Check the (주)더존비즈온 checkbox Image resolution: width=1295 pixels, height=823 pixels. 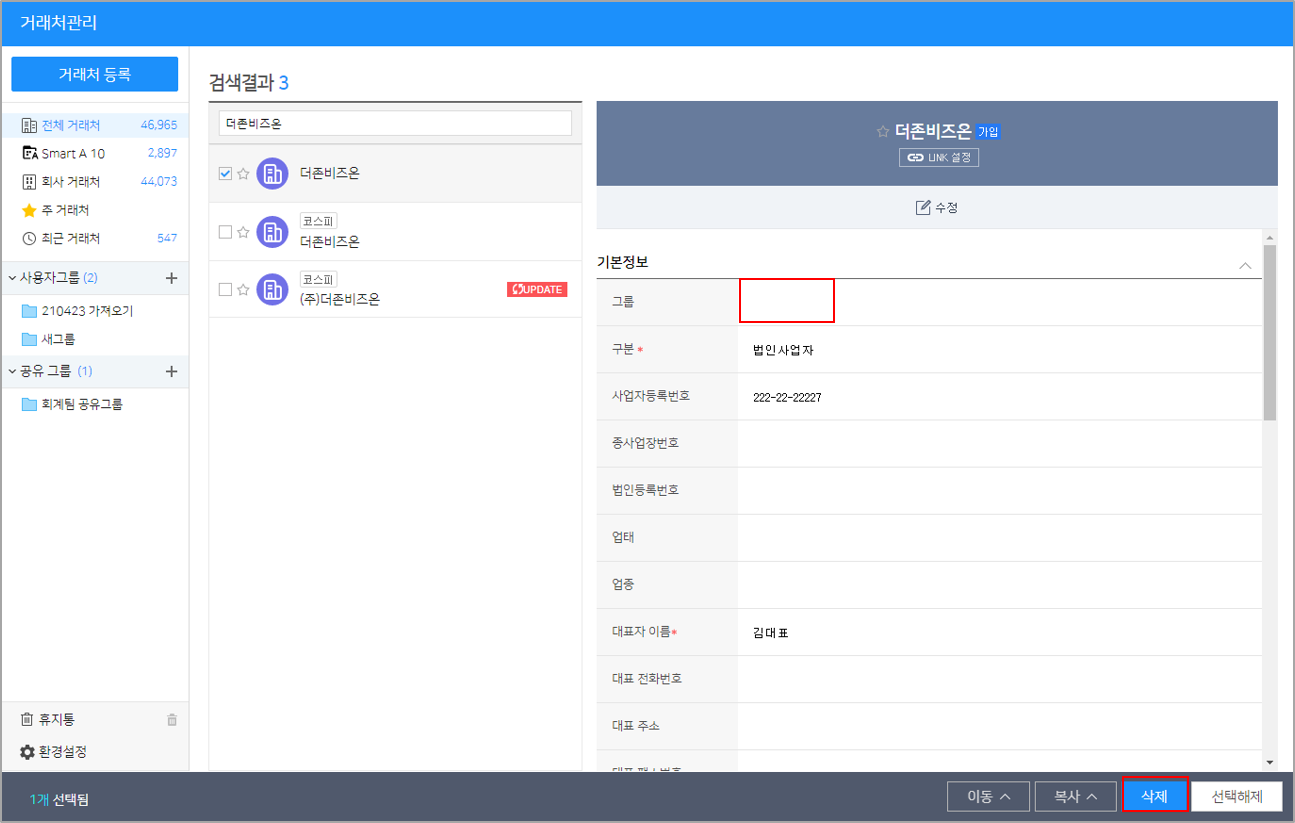pyautogui.click(x=225, y=290)
